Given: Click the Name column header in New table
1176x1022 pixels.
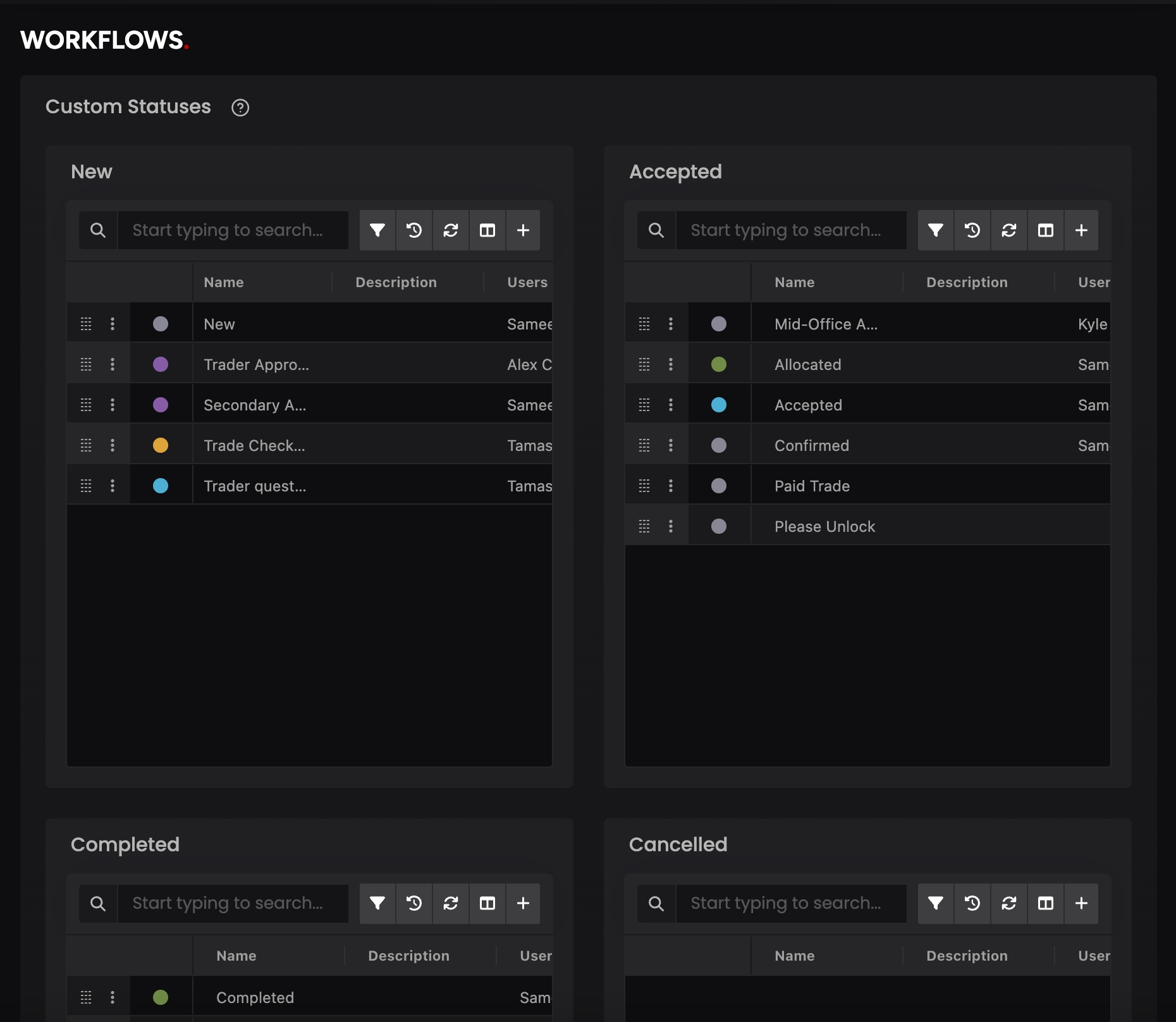Looking at the screenshot, I should tap(224, 282).
